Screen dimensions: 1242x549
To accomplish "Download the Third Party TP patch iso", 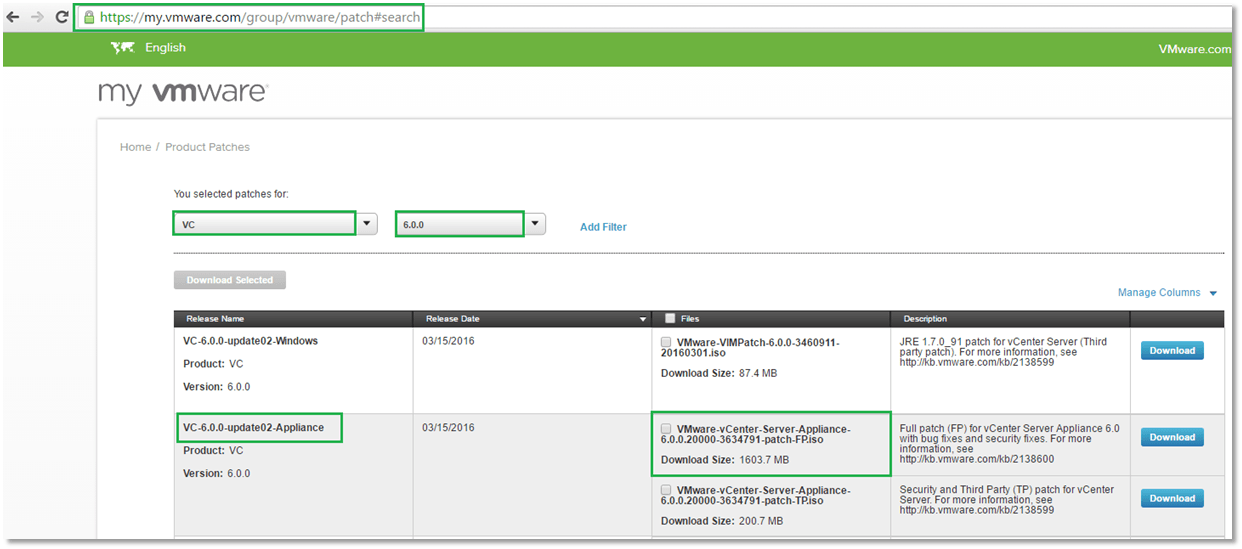I will click(1172, 498).
